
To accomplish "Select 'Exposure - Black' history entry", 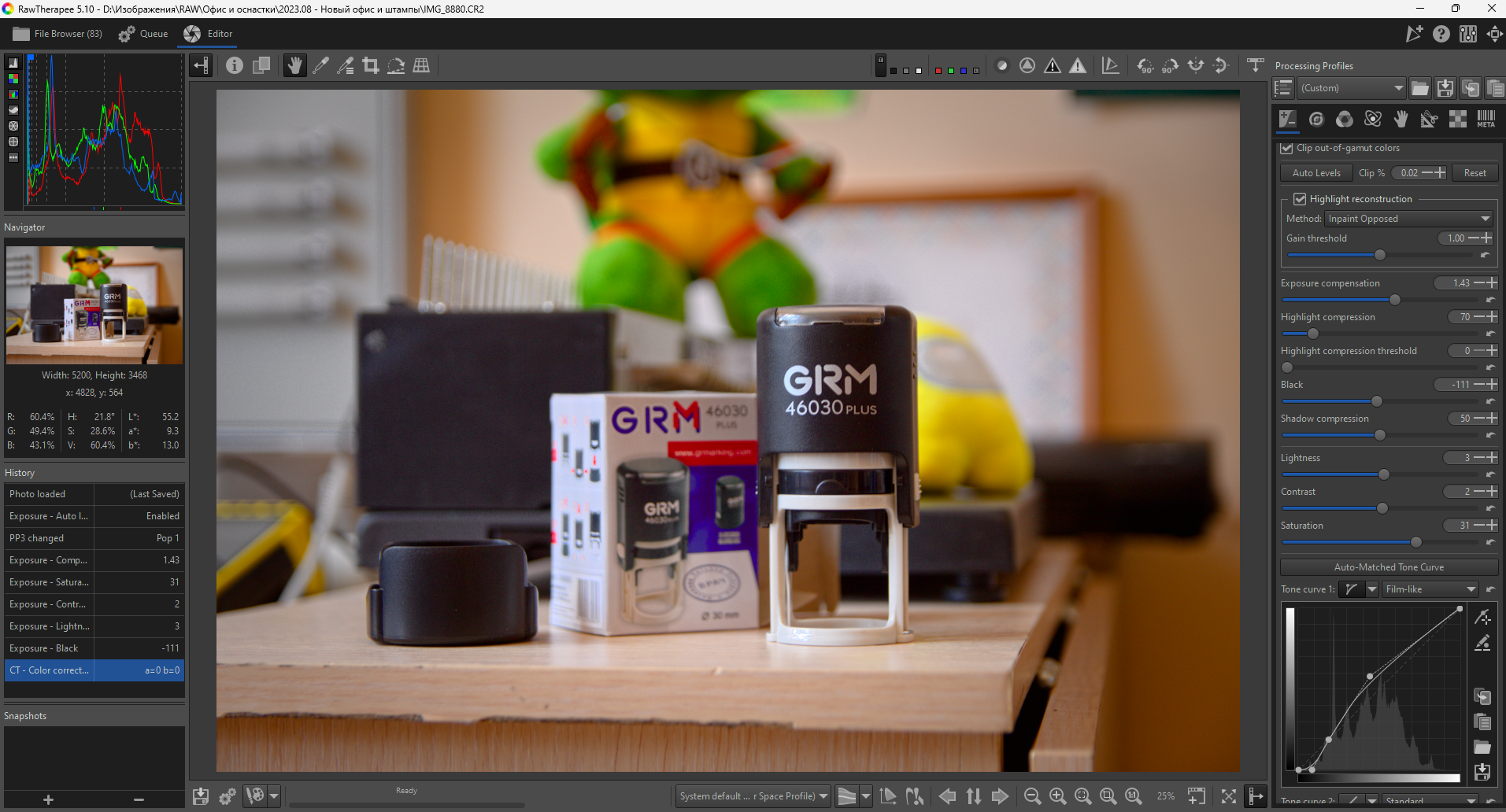I will point(94,648).
